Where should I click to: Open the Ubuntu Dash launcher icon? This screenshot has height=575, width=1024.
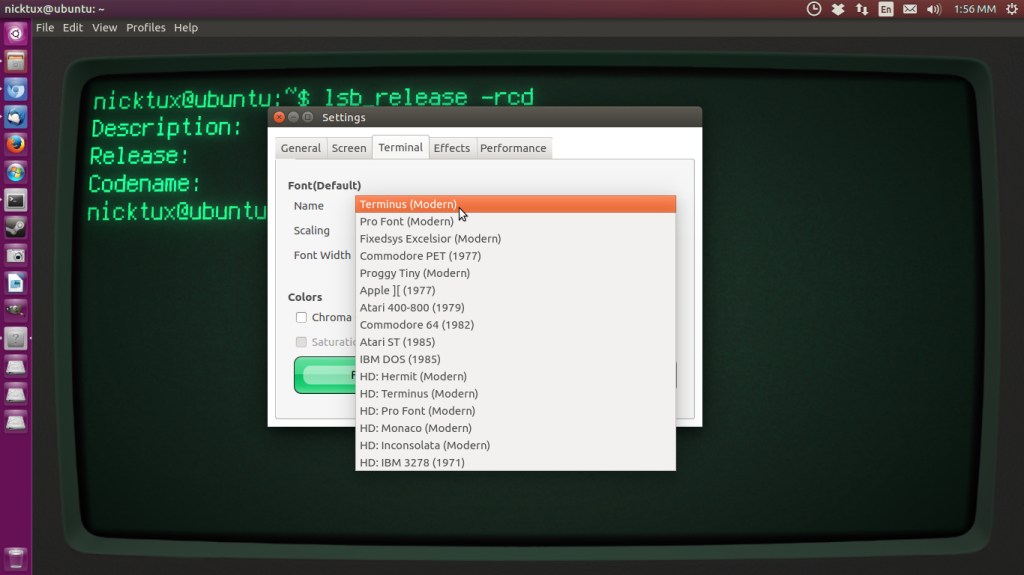click(16, 33)
